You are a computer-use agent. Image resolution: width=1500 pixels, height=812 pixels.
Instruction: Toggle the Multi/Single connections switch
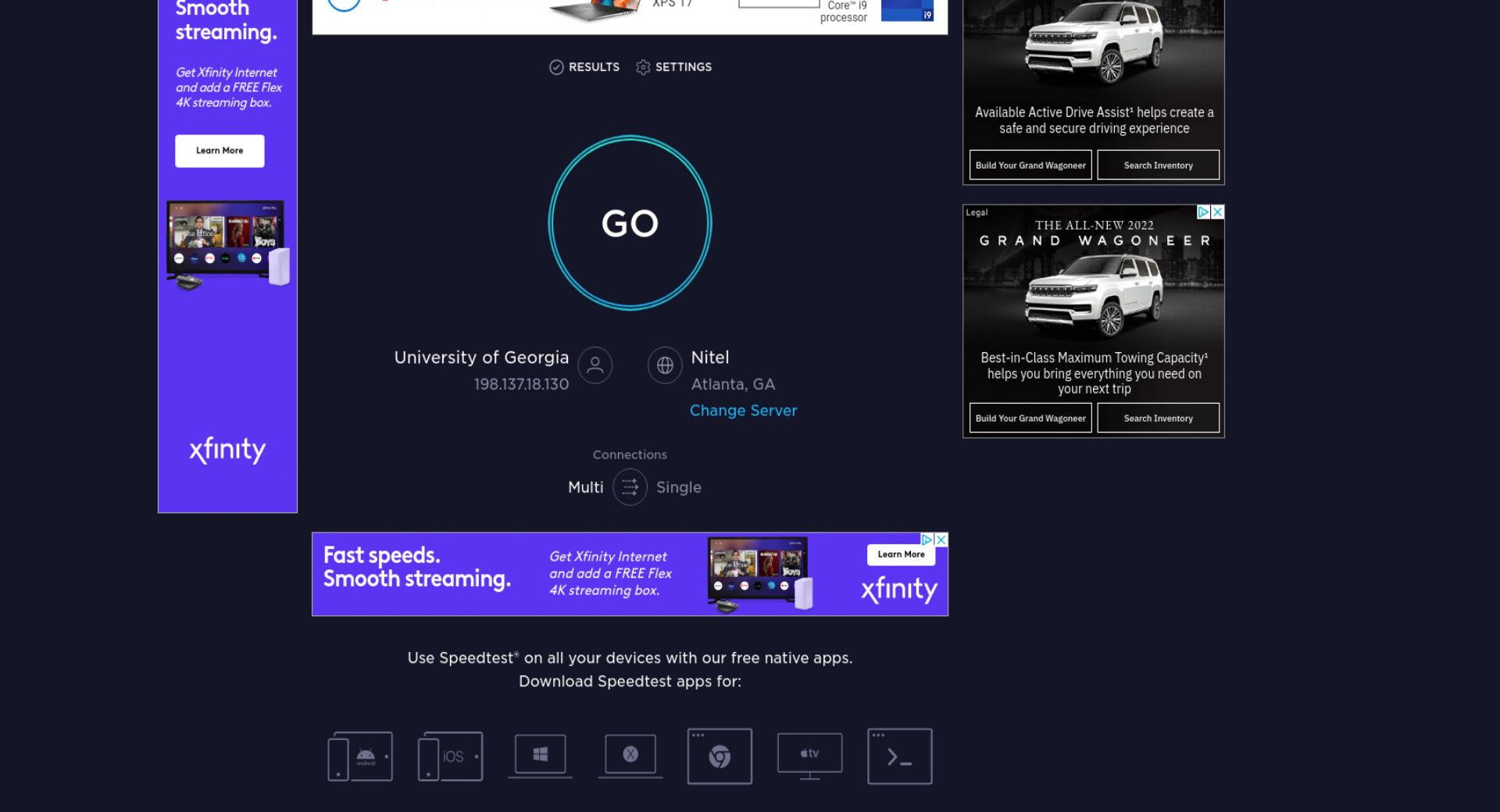point(630,487)
